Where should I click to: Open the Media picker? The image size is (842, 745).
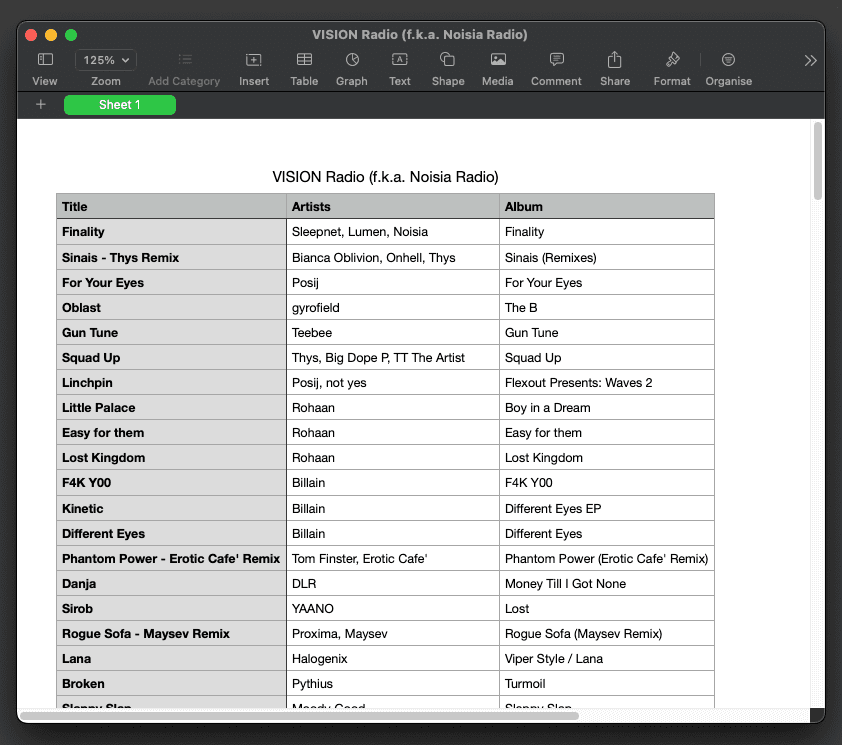[x=498, y=60]
